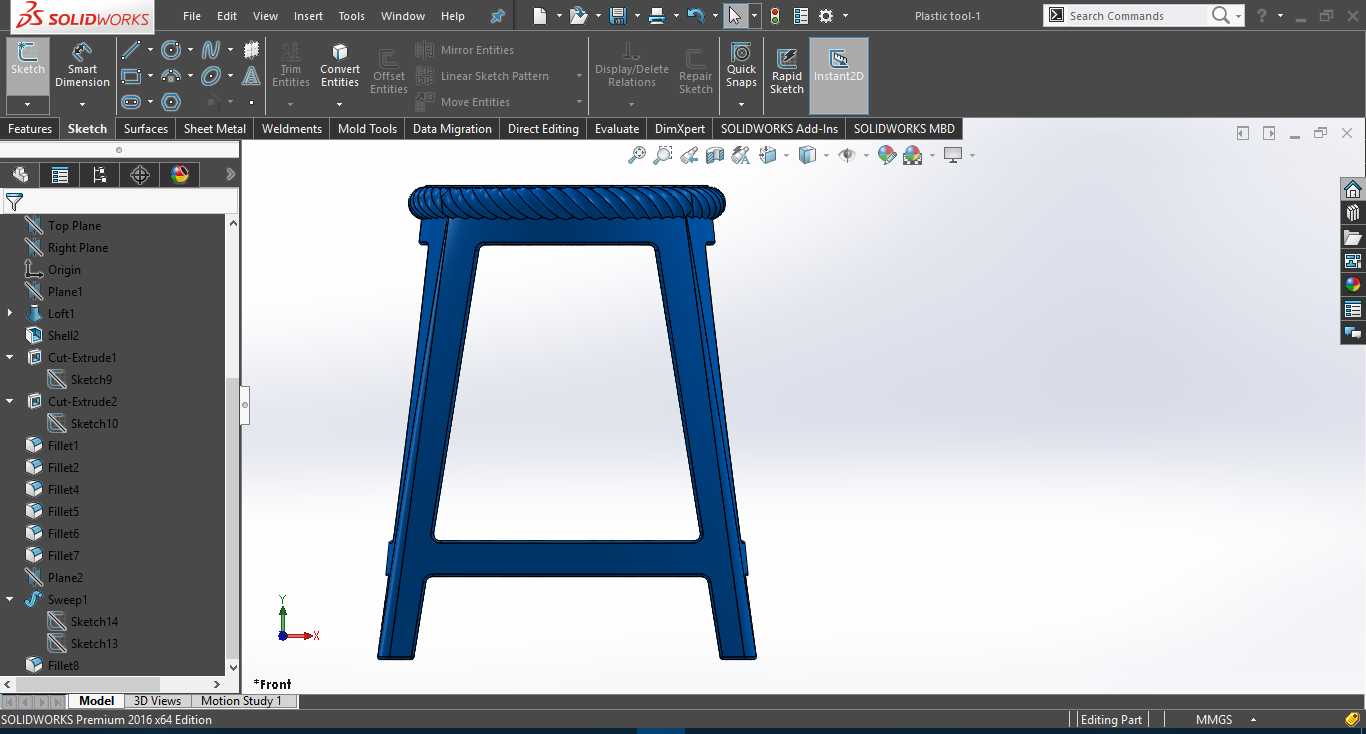Select the Ellipse sketch tool
Image resolution: width=1366 pixels, height=734 pixels.
tap(211, 76)
